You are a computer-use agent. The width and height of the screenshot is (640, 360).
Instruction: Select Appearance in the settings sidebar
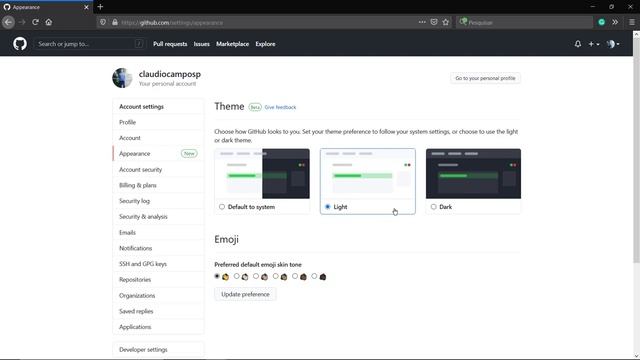tap(158, 153)
